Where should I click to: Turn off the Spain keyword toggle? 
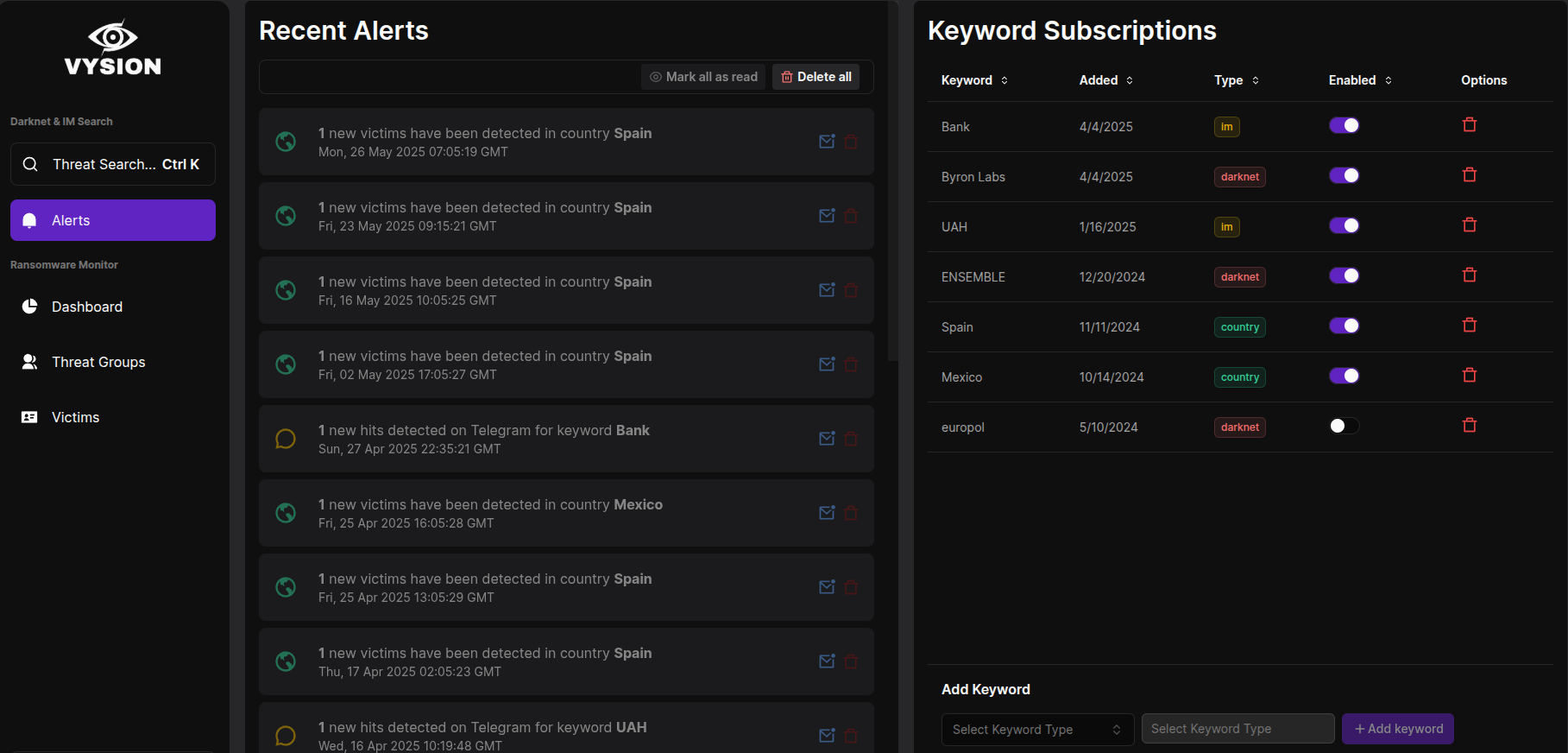[1344, 326]
